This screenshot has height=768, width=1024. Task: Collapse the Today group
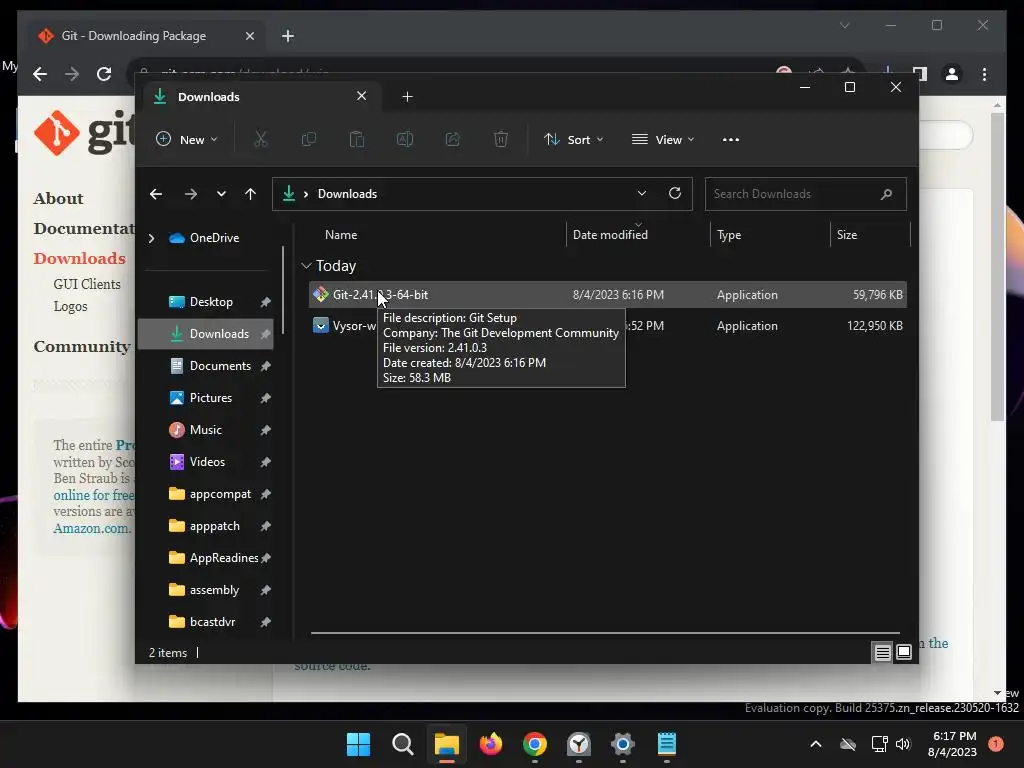tap(306, 266)
